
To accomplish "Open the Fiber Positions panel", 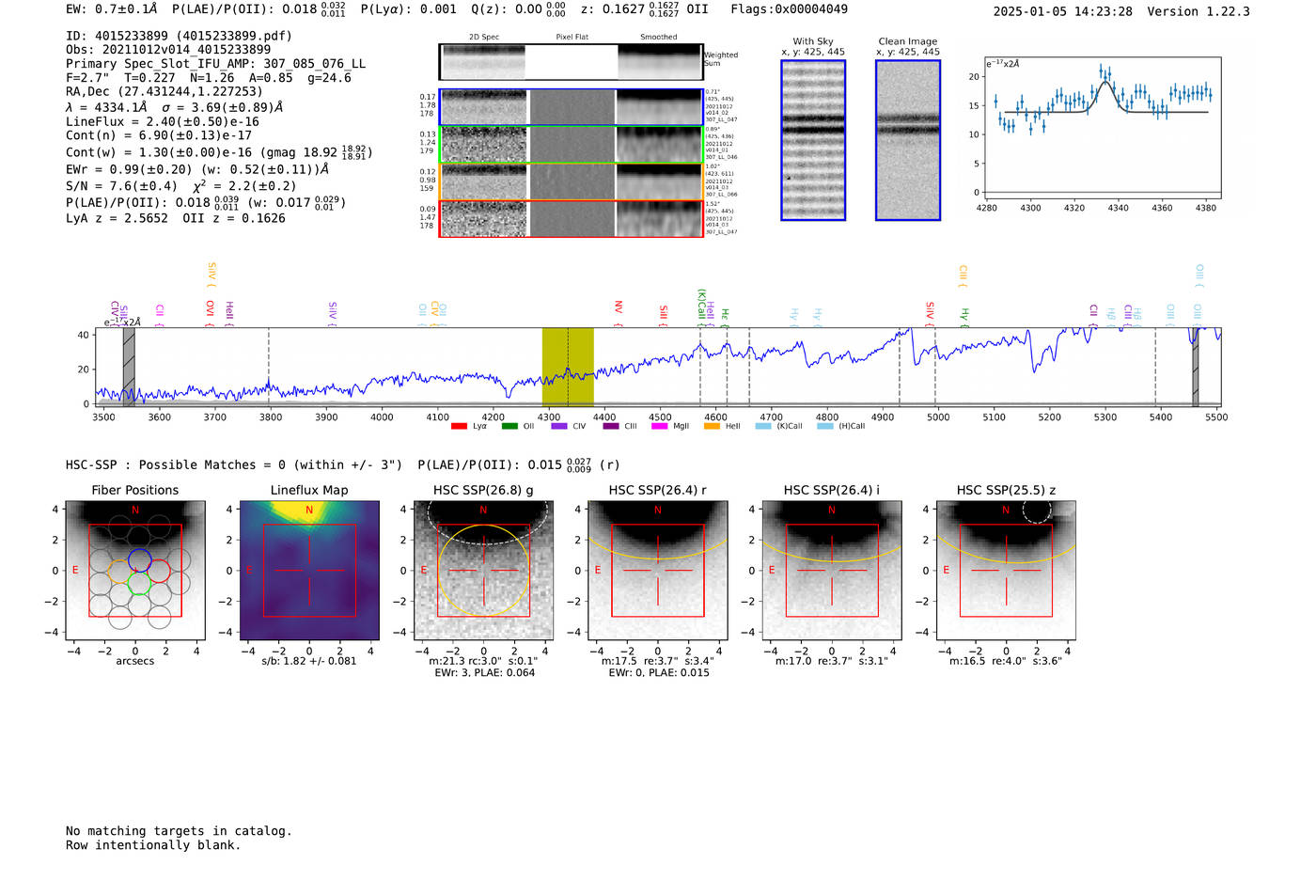I will tap(135, 571).
